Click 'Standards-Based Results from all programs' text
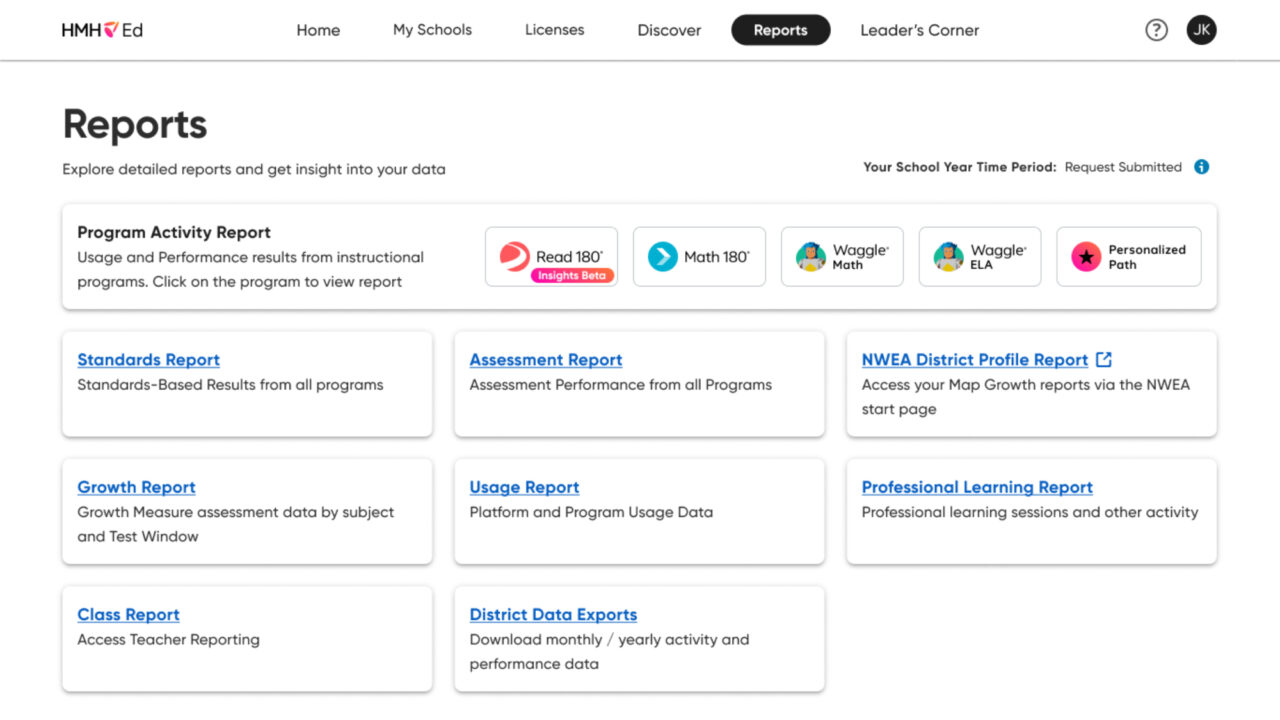This screenshot has width=1280, height=720. 230,385
